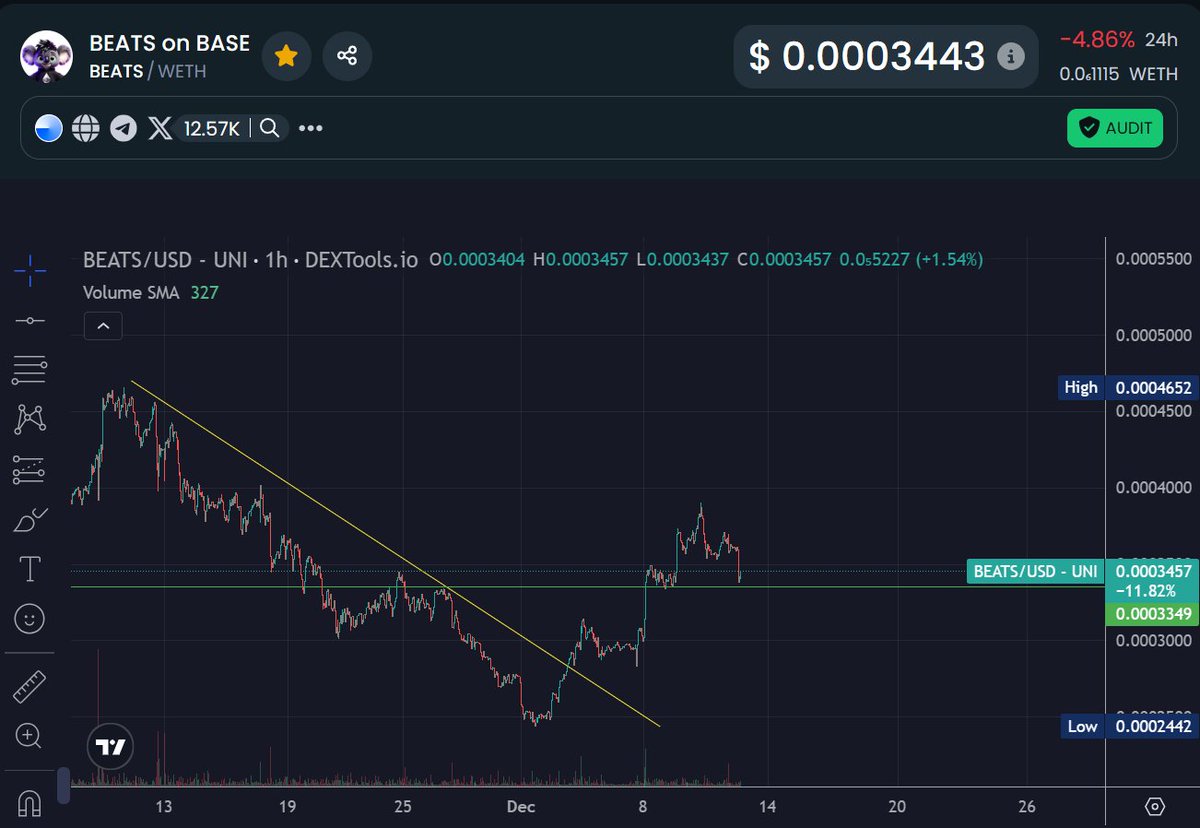The width and height of the screenshot is (1200, 828).
Task: Click the -4.86% 24h change value
Action: 1097,40
